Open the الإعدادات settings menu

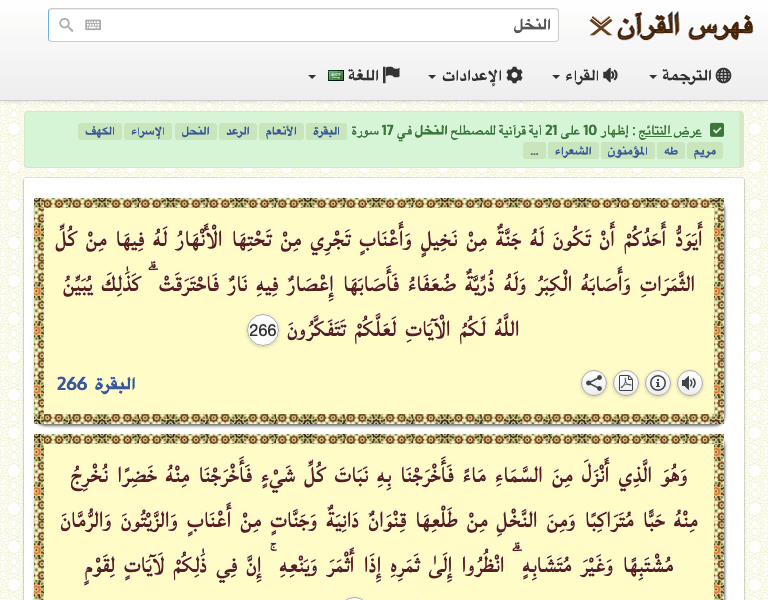[x=476, y=76]
